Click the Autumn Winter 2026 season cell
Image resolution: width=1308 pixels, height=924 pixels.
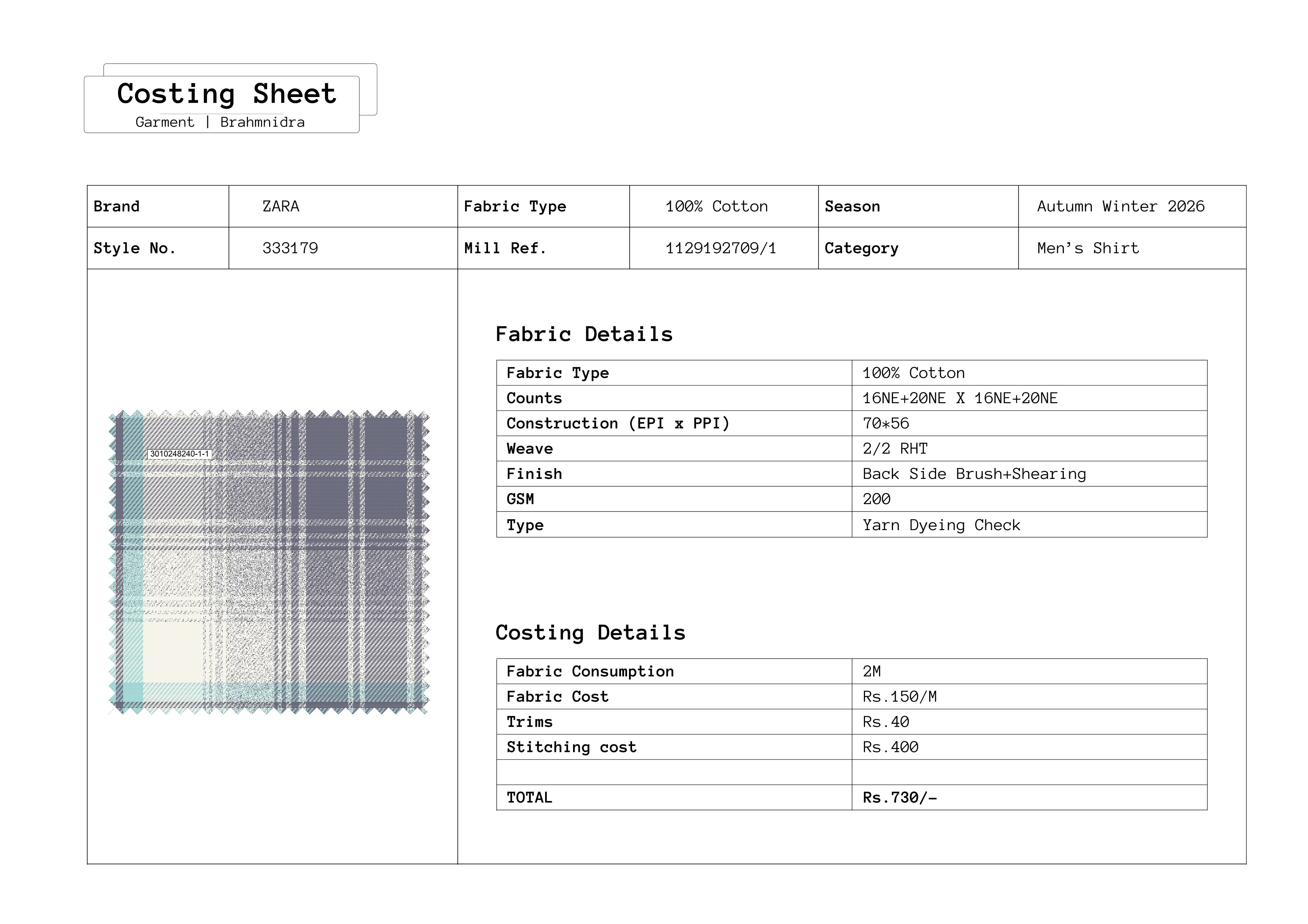tap(1120, 206)
